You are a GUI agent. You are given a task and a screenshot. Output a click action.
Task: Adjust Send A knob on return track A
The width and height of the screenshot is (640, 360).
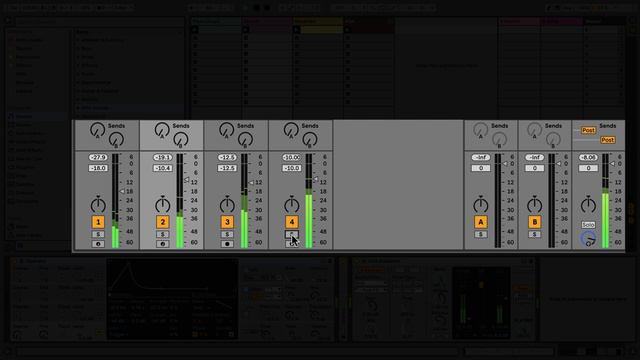(480, 130)
